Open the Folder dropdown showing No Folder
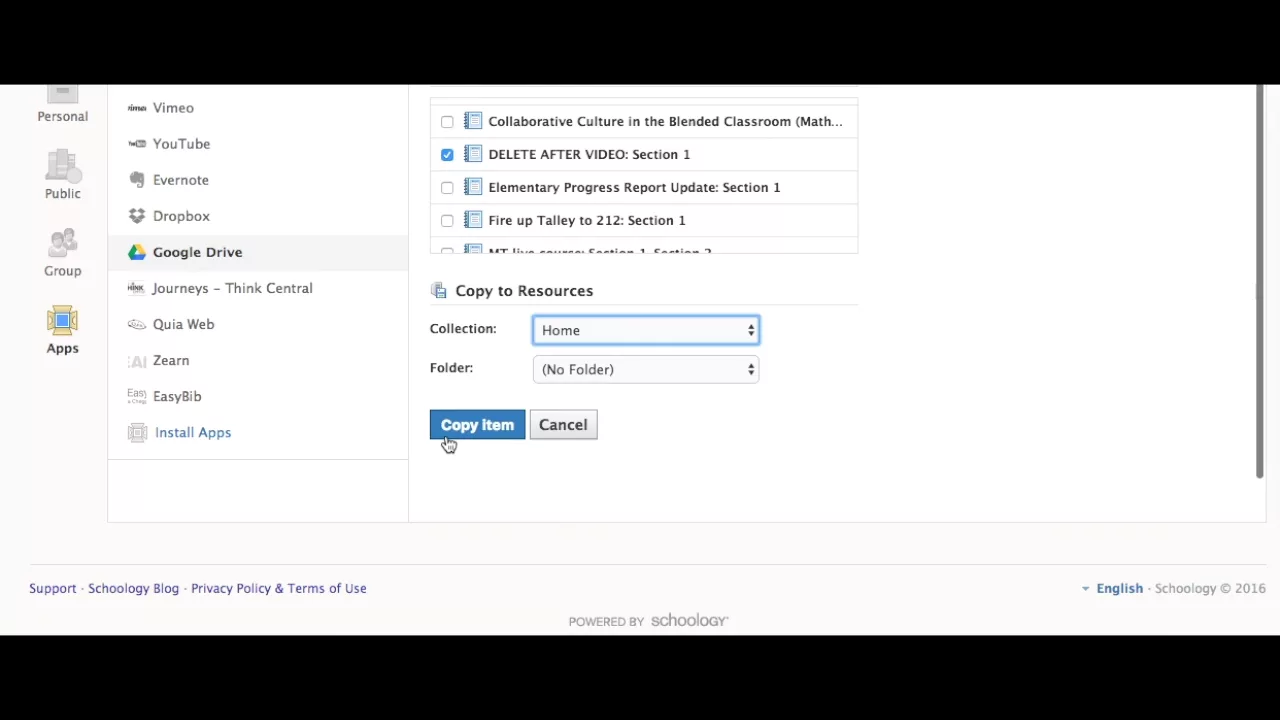 tap(646, 369)
